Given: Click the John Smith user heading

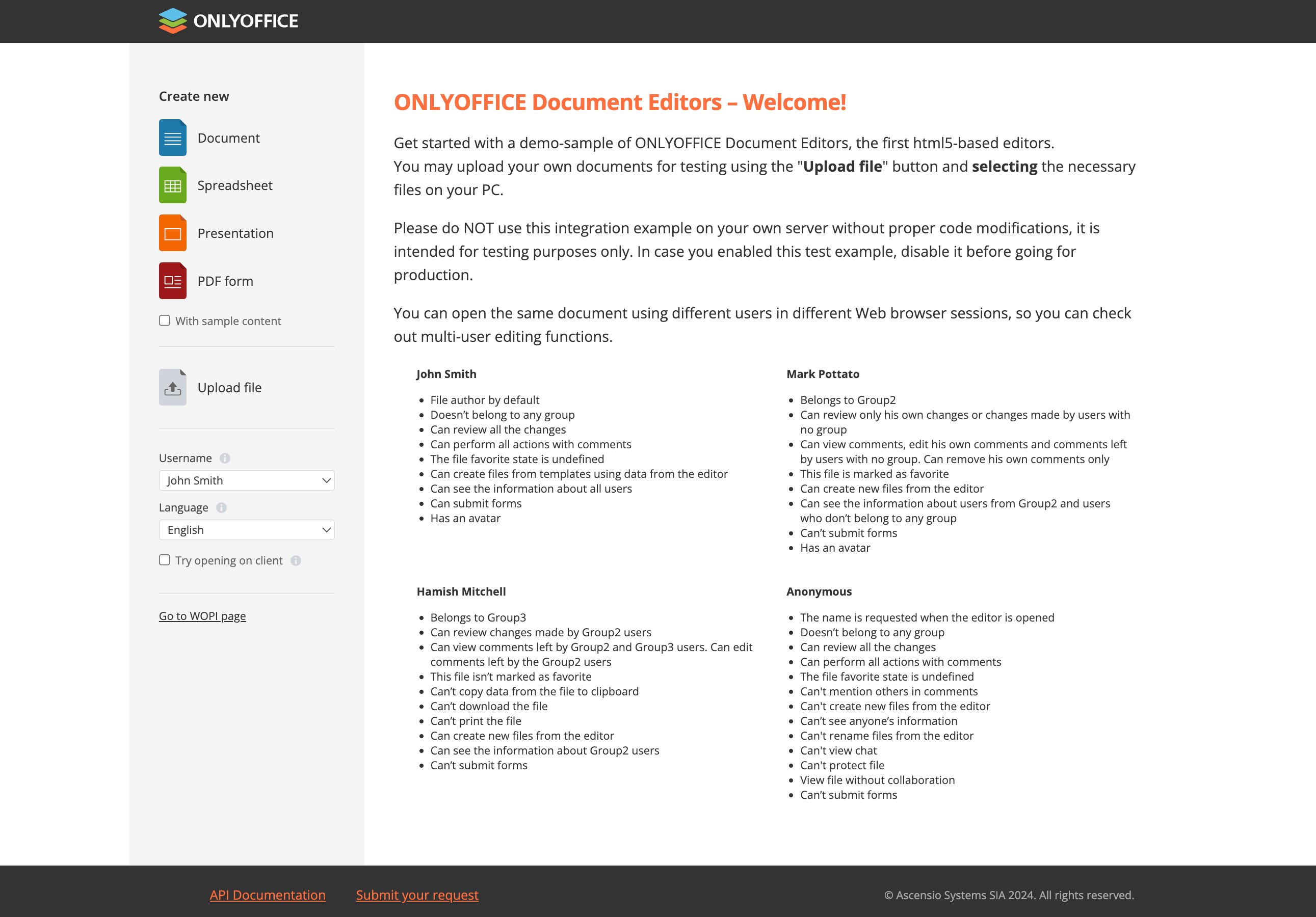Looking at the screenshot, I should point(446,374).
